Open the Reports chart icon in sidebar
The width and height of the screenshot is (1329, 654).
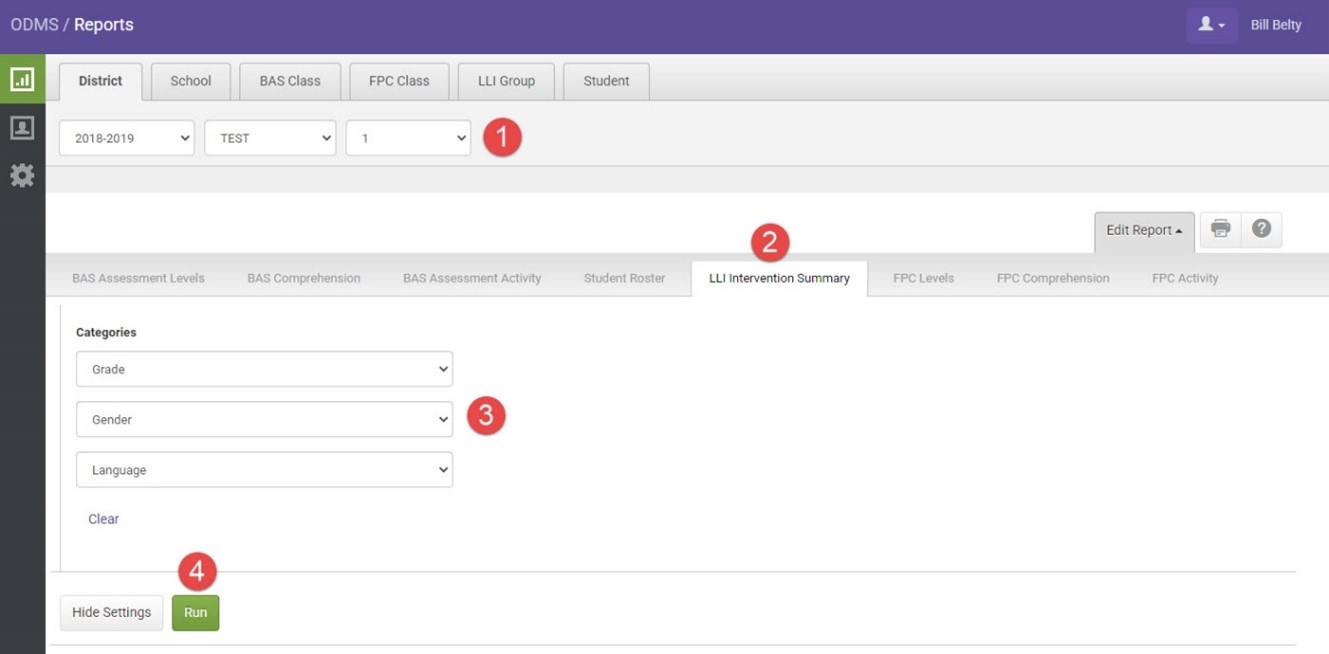pos(22,79)
